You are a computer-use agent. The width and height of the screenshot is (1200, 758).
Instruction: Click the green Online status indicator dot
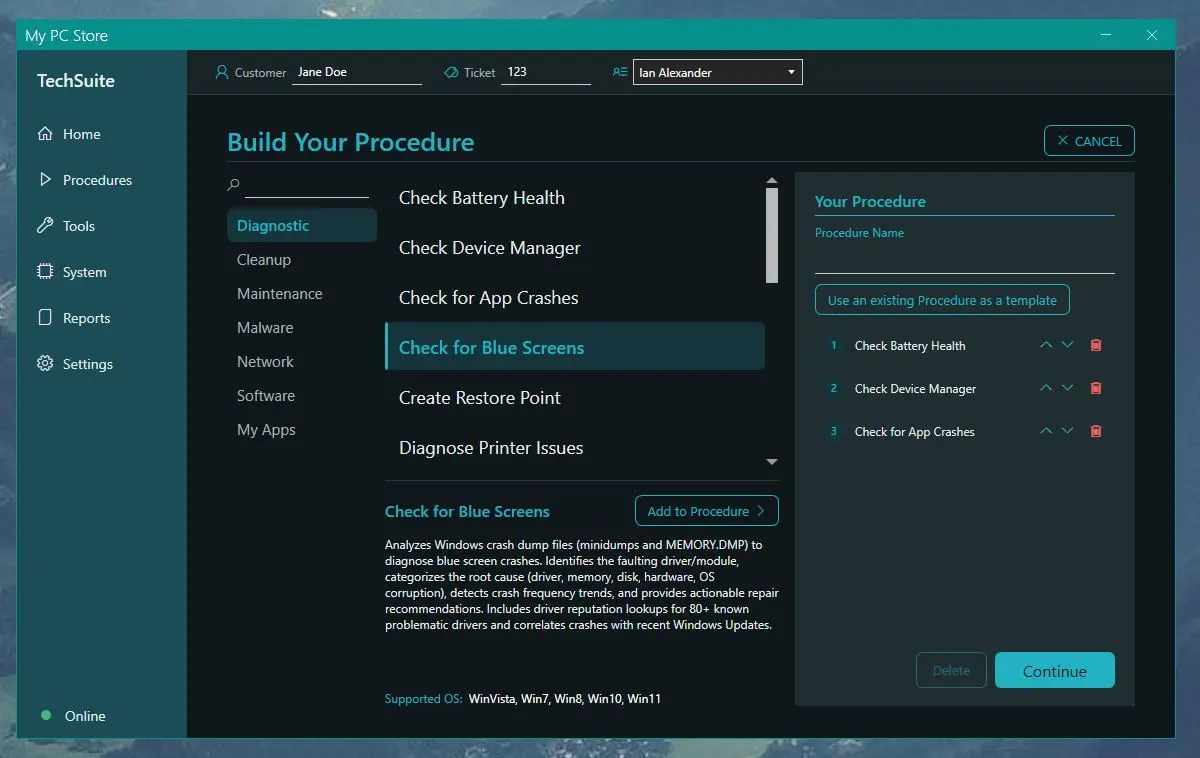tap(45, 715)
